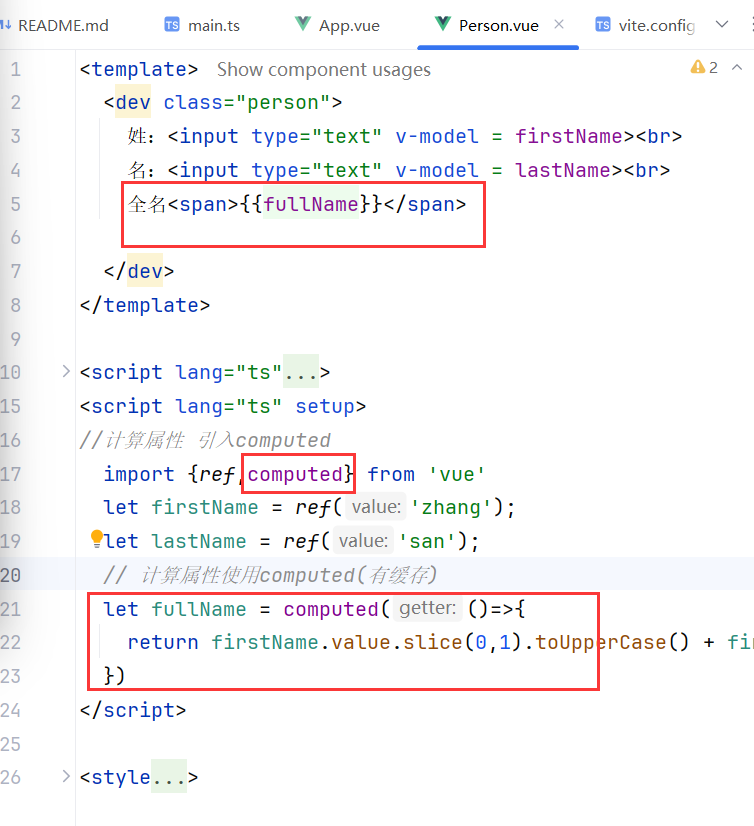Click the 'san' string on line 19

(x=427, y=541)
